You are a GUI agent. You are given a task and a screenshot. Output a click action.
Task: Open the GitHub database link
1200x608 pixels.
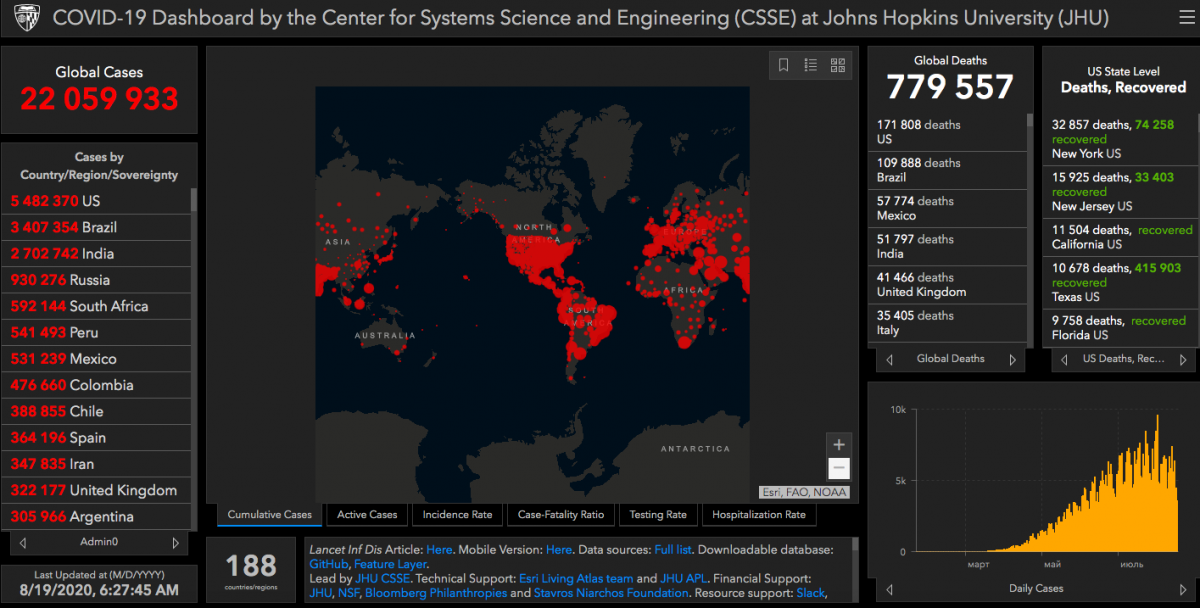pyautogui.click(x=329, y=564)
